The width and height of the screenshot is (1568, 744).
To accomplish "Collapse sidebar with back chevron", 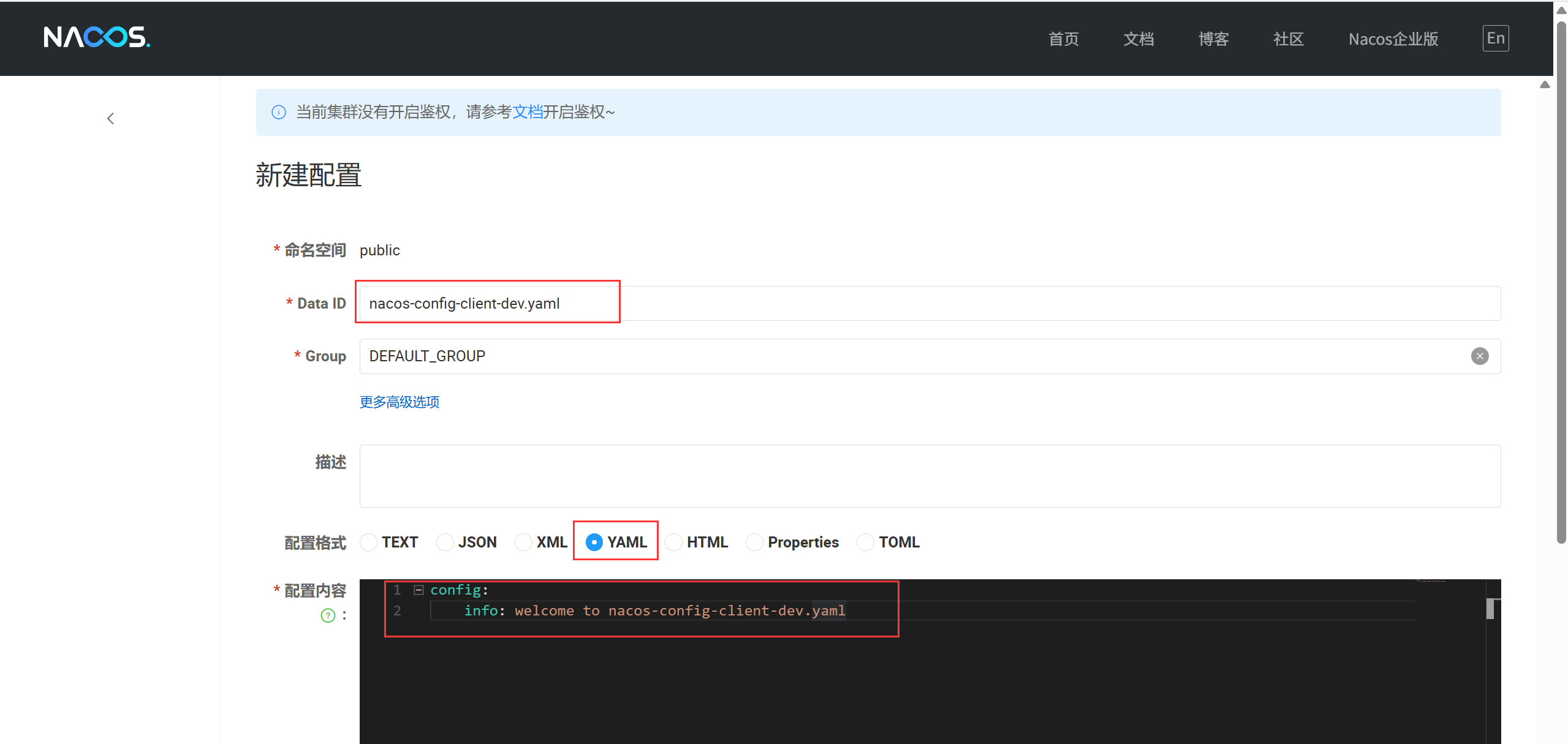I will coord(110,118).
